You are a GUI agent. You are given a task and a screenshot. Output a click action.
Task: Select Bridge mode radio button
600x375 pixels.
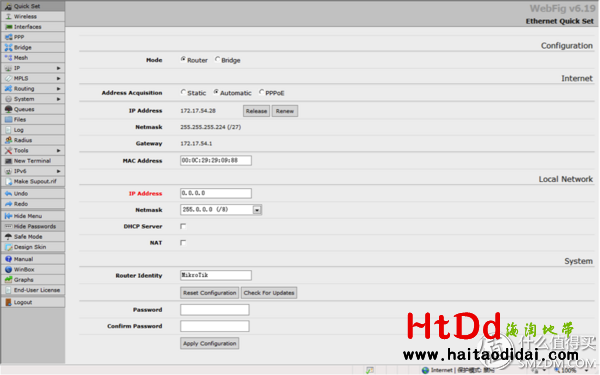(217, 60)
